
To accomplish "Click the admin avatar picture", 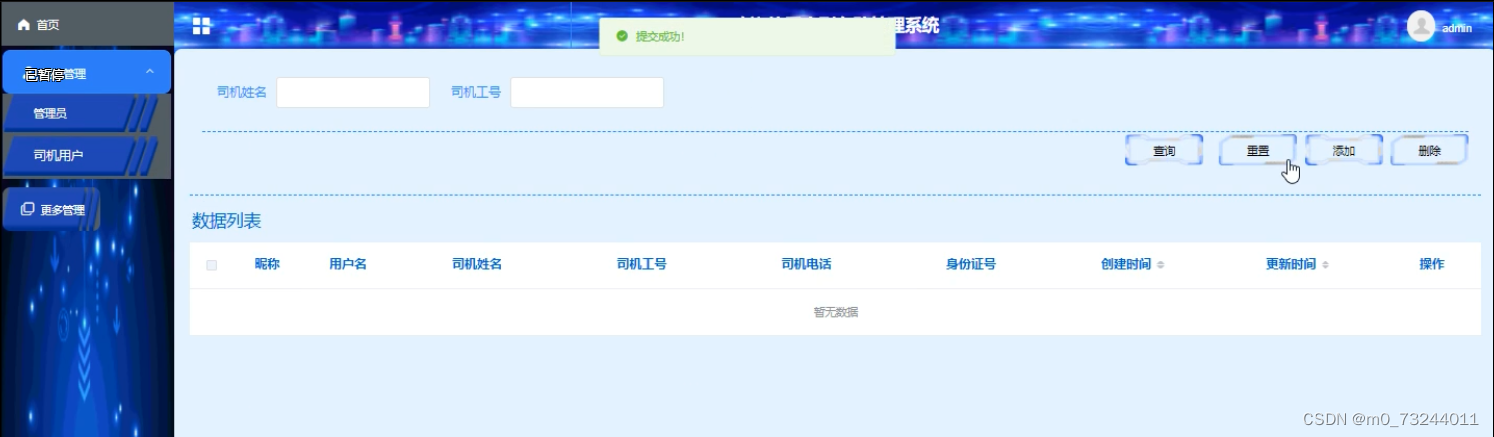I will point(1421,26).
